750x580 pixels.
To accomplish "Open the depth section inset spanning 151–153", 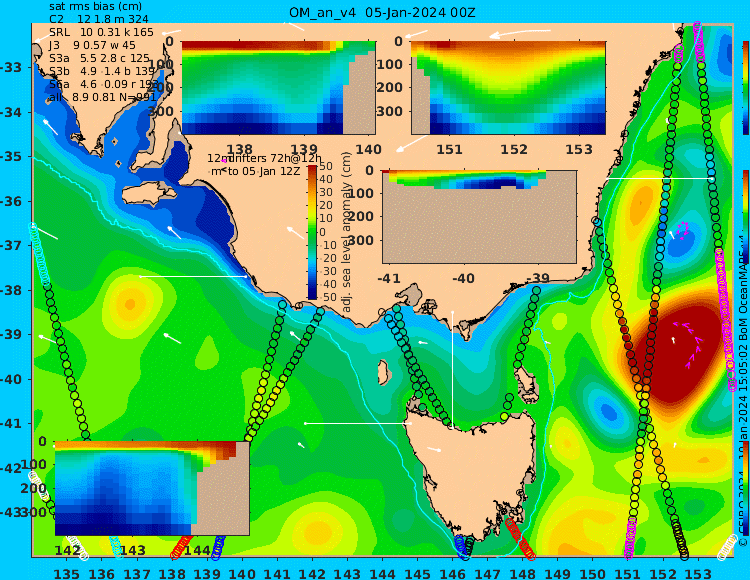I will pyautogui.click(x=508, y=88).
